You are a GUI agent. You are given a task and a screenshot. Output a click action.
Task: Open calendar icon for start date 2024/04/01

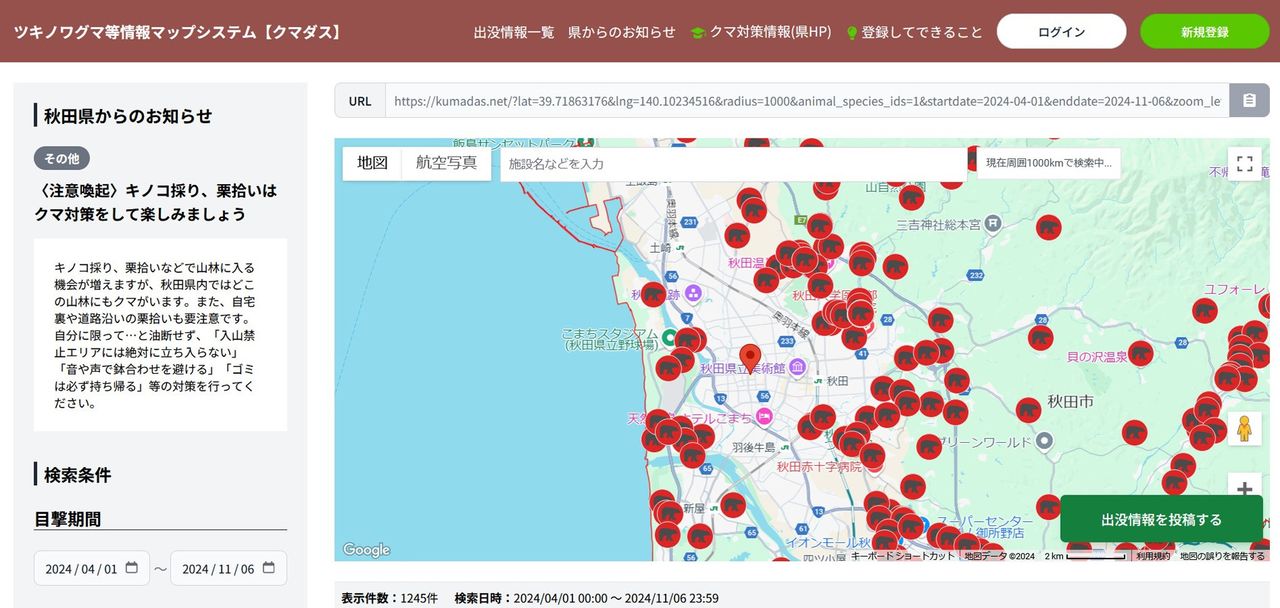tap(132, 568)
